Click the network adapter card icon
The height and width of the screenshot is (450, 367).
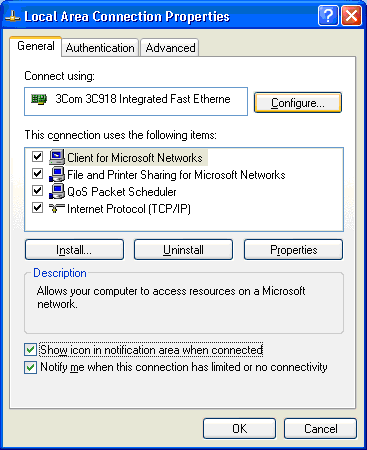tap(39, 99)
